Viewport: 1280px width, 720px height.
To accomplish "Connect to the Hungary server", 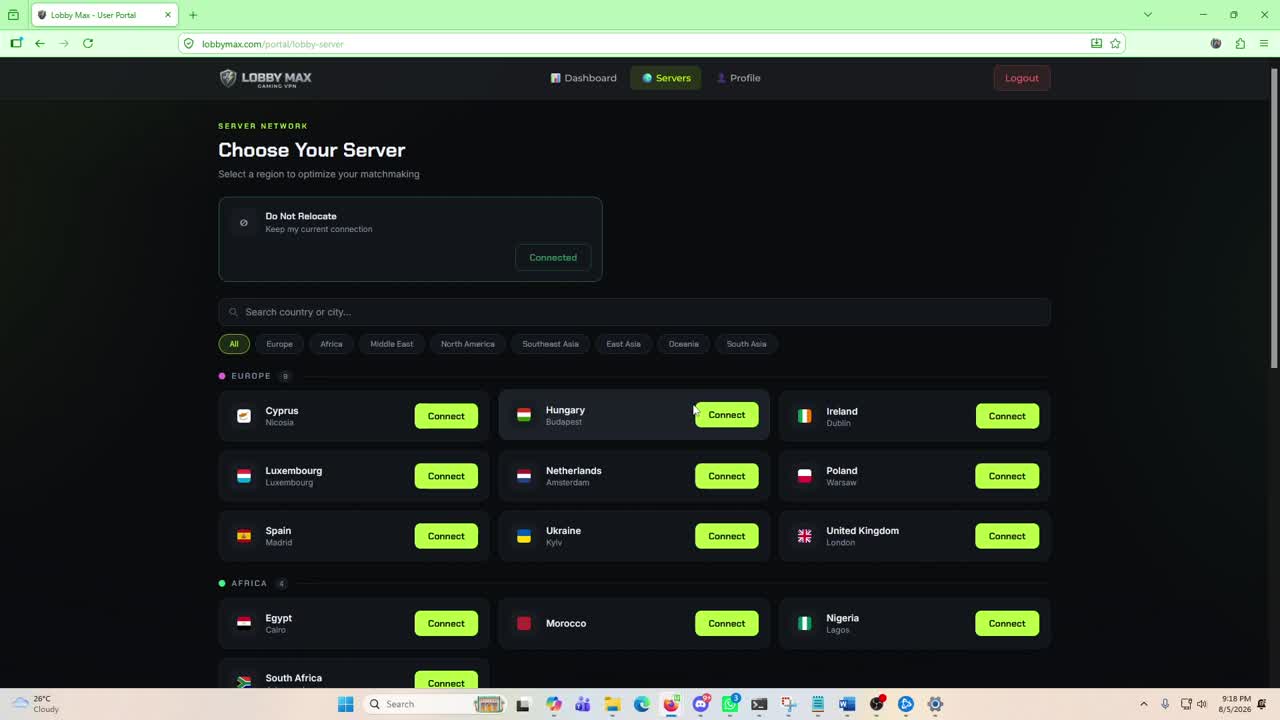I will tap(727, 415).
